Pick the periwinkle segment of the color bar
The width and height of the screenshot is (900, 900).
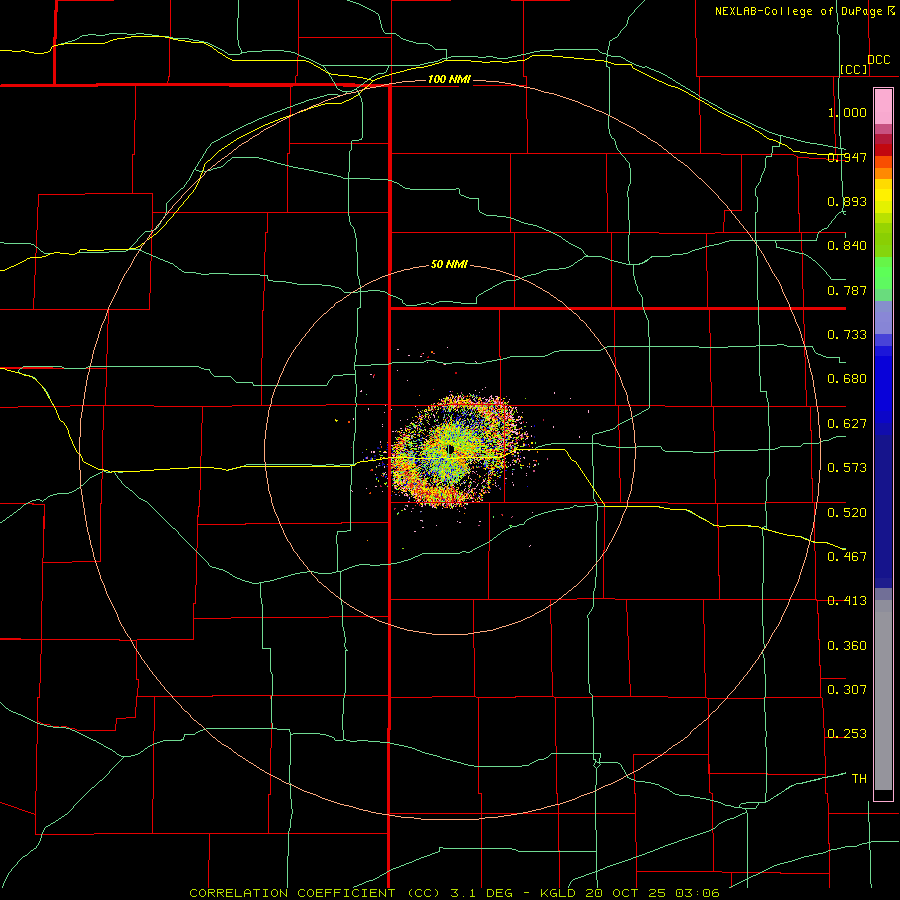[883, 317]
